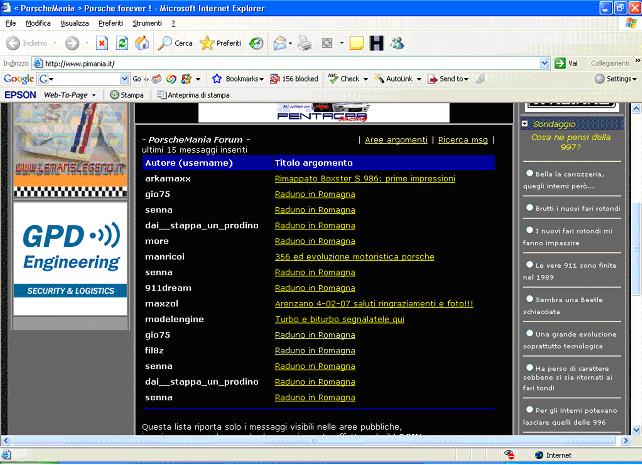Image resolution: width=642 pixels, height=465 pixels.
Task: Click the Pentacar banner image
Action: [323, 113]
